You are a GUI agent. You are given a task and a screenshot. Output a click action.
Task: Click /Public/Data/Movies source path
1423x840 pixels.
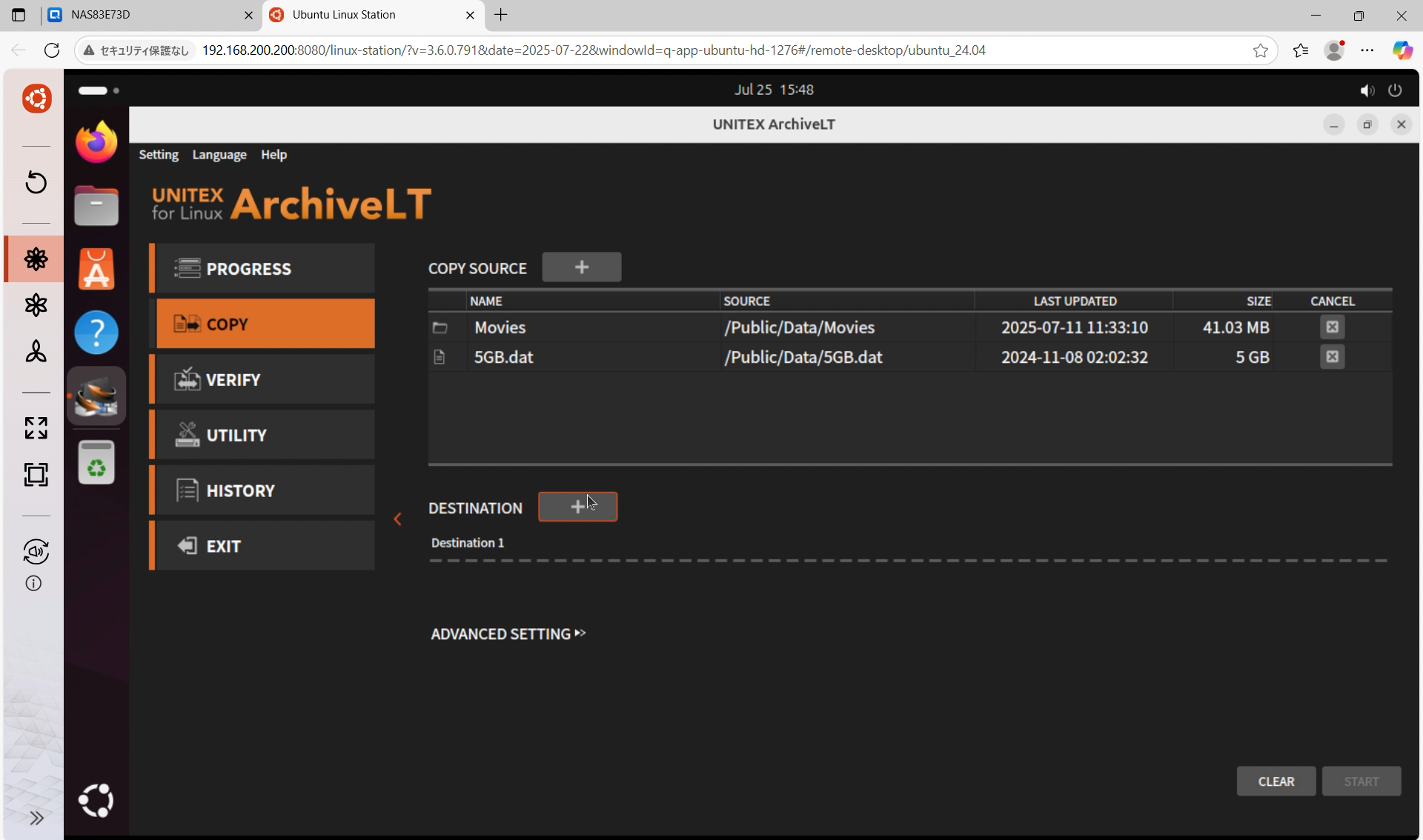click(800, 327)
